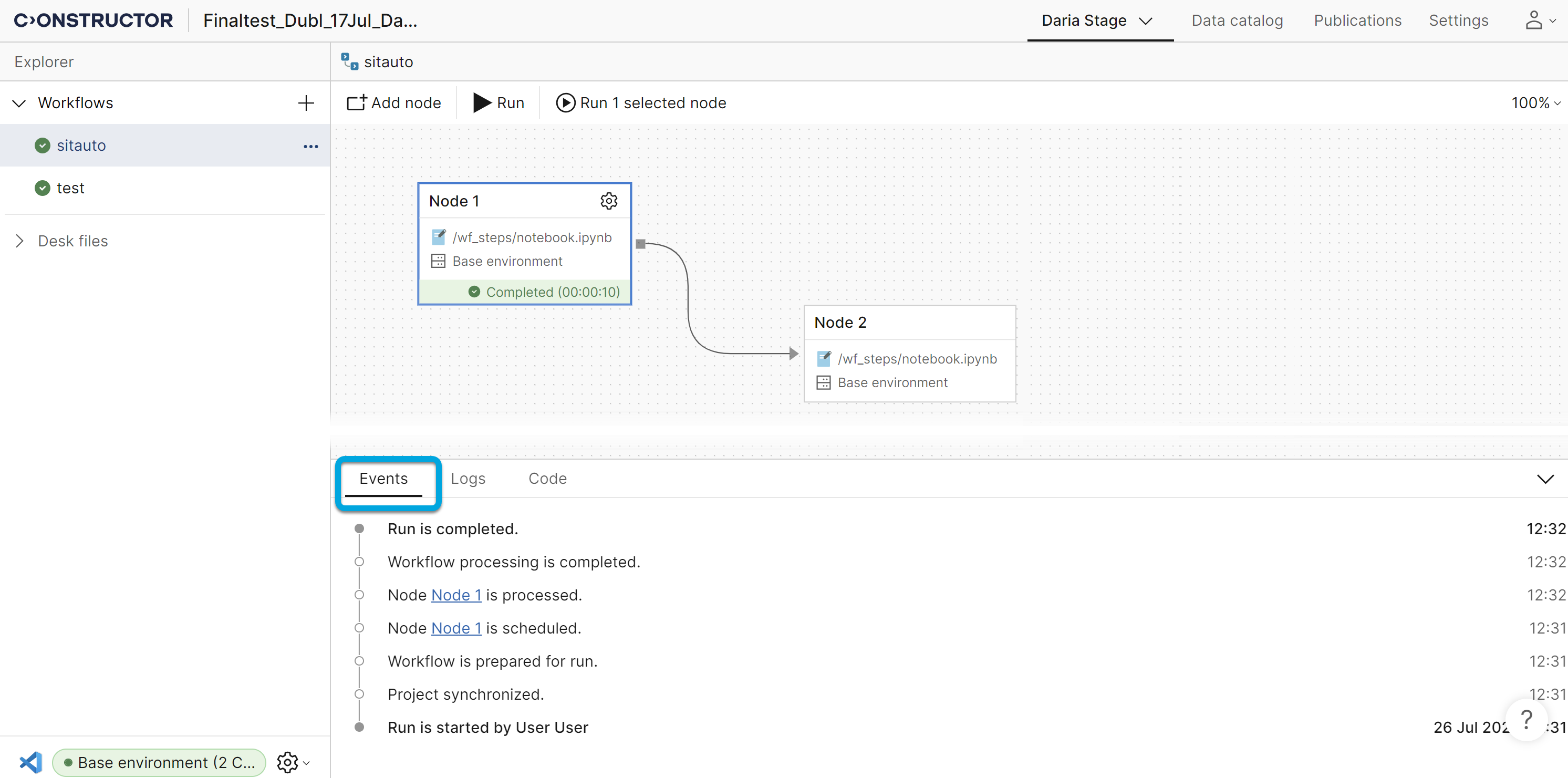Click the Add node button

394,103
